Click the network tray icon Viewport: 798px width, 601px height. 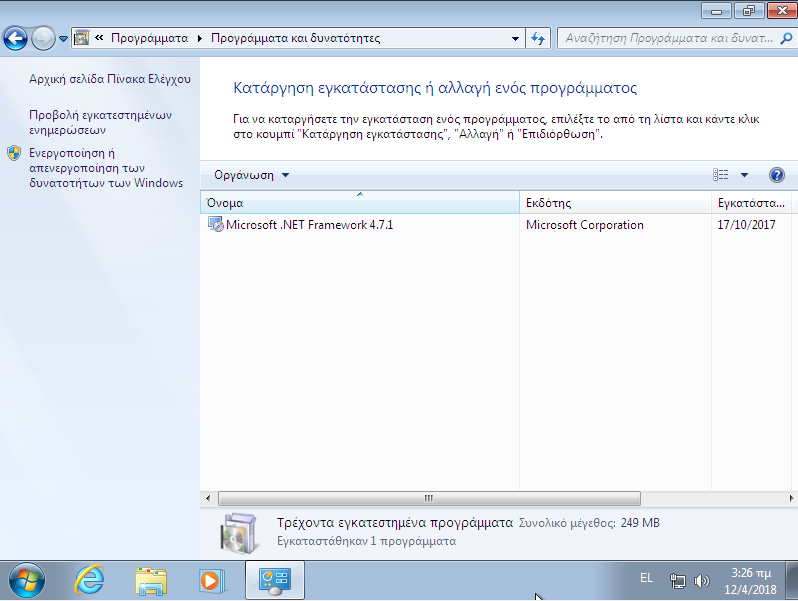[x=677, y=581]
